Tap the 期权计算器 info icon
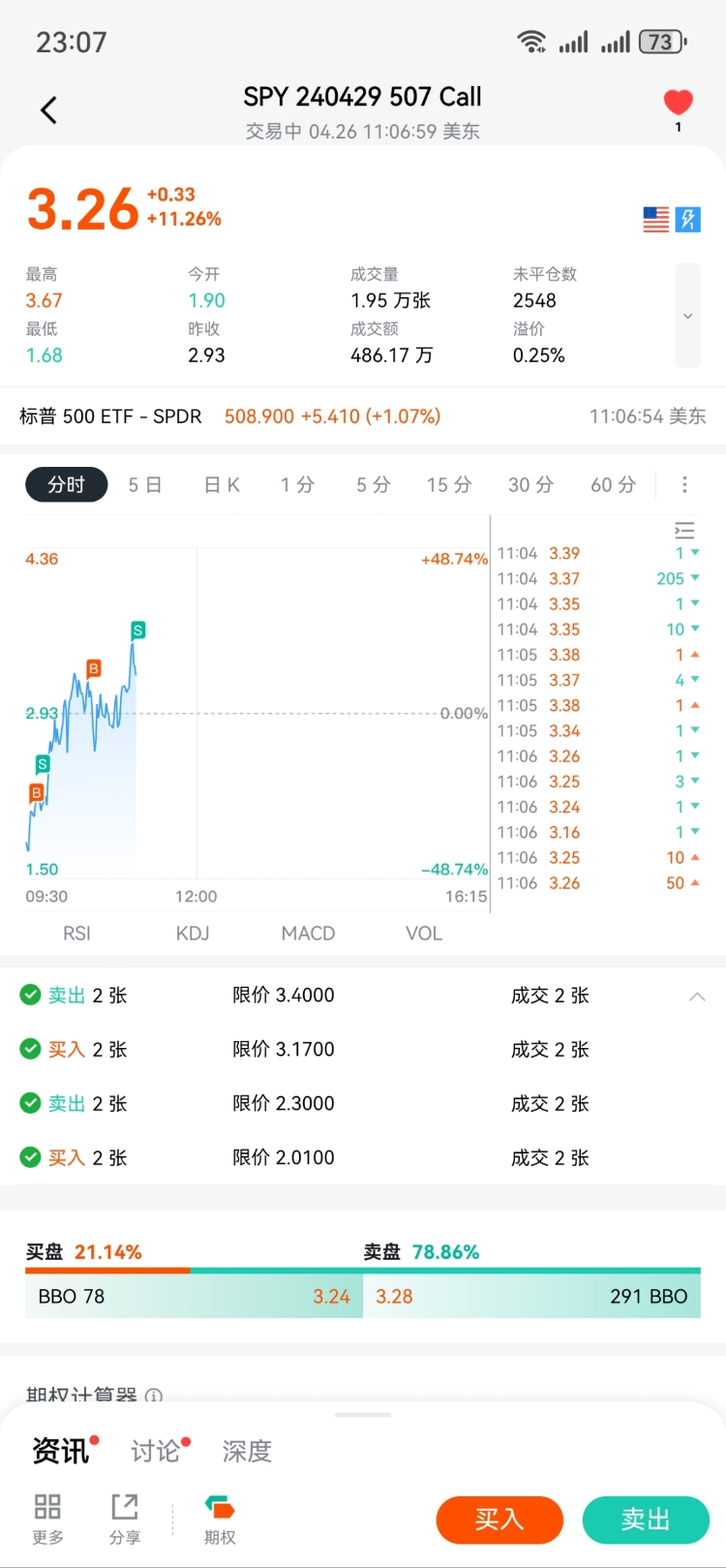The height and width of the screenshot is (1568, 726). tap(154, 1396)
